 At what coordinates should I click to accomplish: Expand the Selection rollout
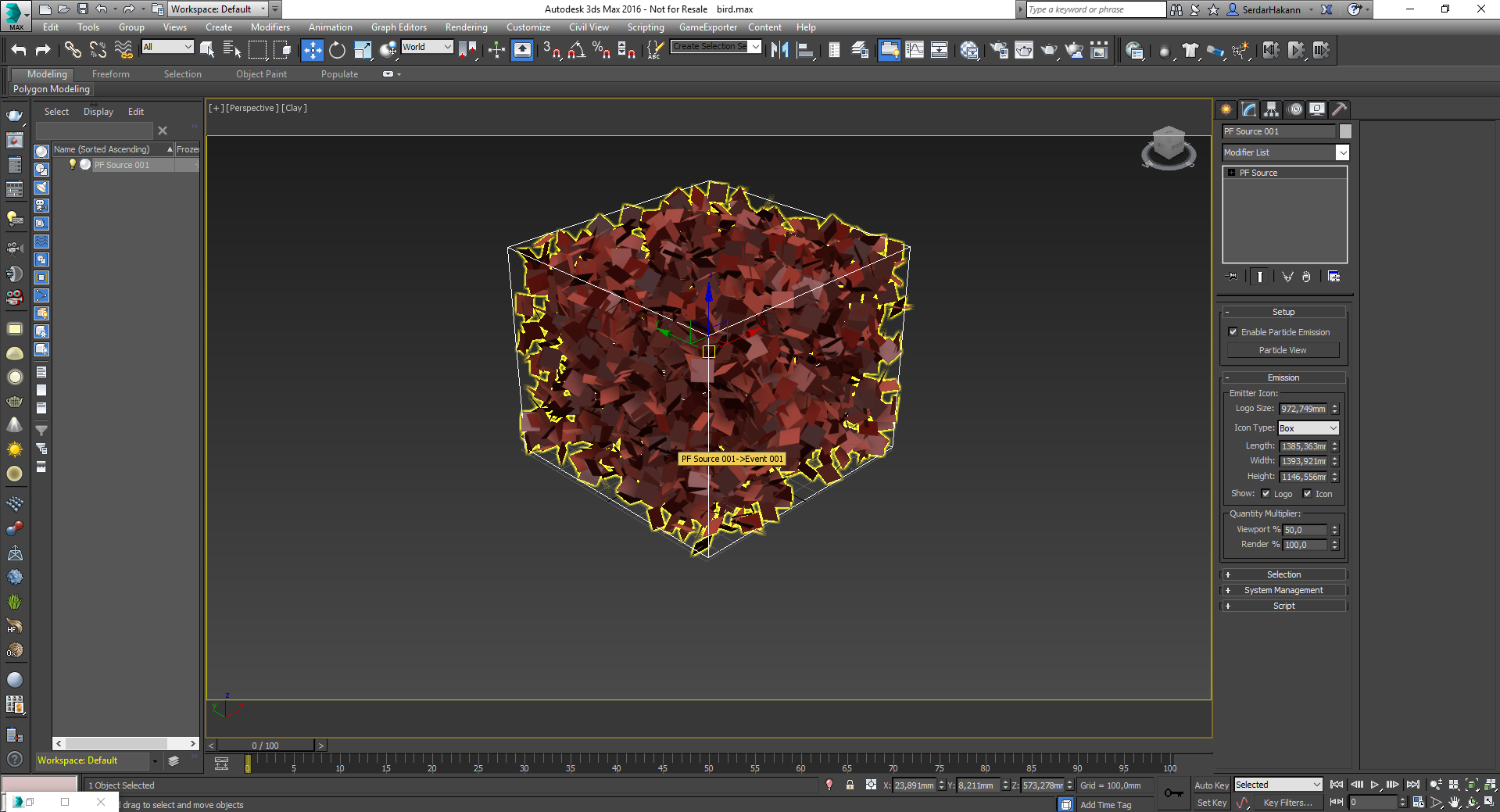point(1283,574)
